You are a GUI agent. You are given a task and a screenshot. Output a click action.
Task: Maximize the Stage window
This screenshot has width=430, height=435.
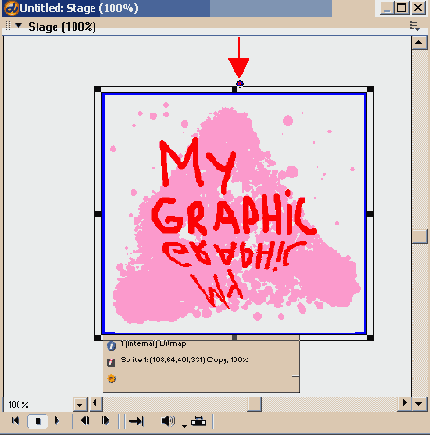pyautogui.click(x=402, y=8)
